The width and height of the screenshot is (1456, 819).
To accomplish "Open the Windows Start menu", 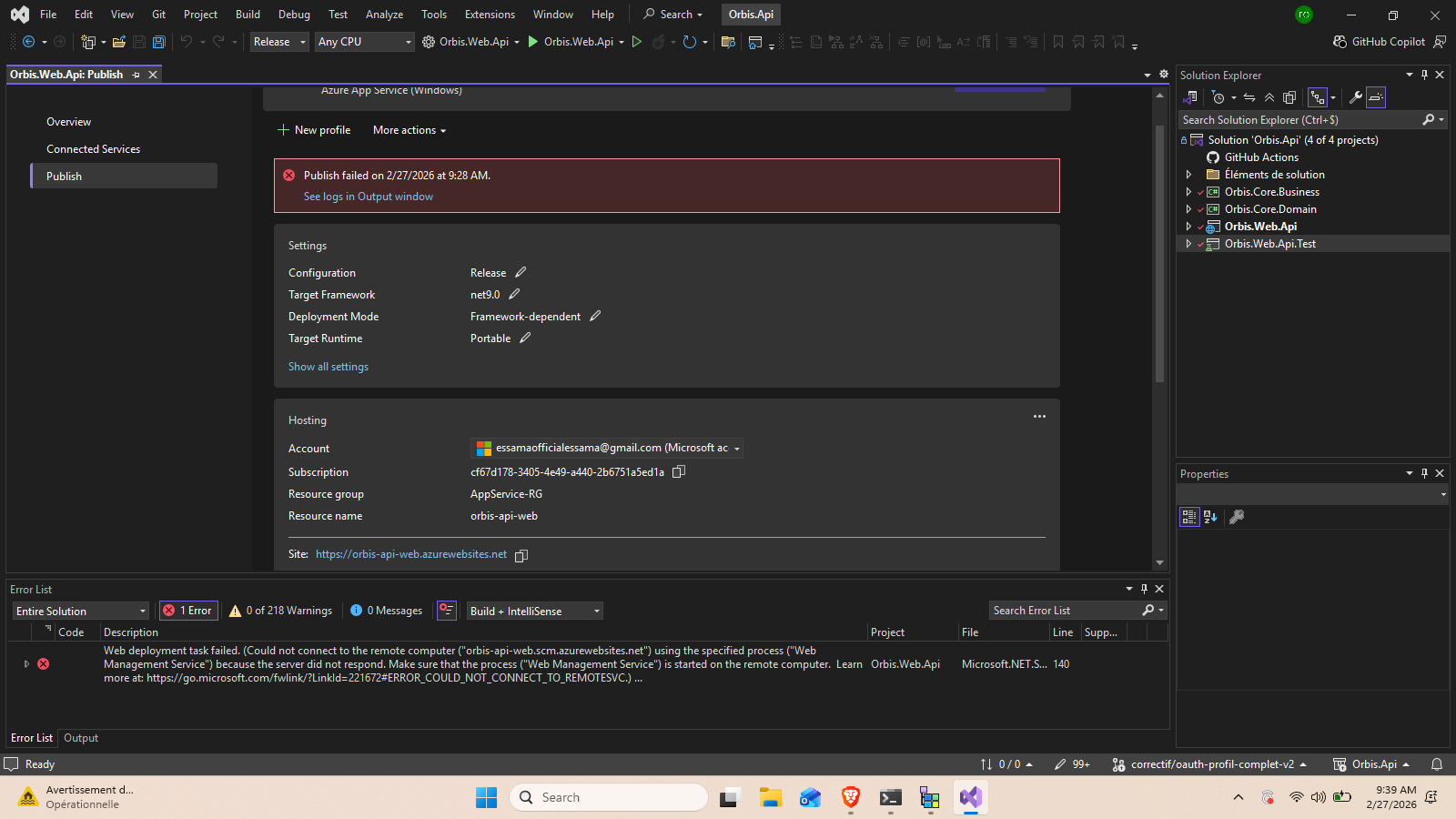I will point(486,798).
